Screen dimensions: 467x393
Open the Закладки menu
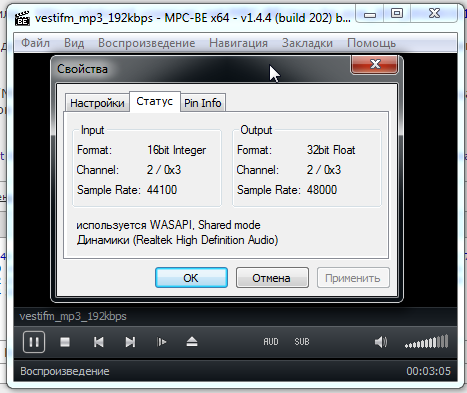tap(307, 43)
